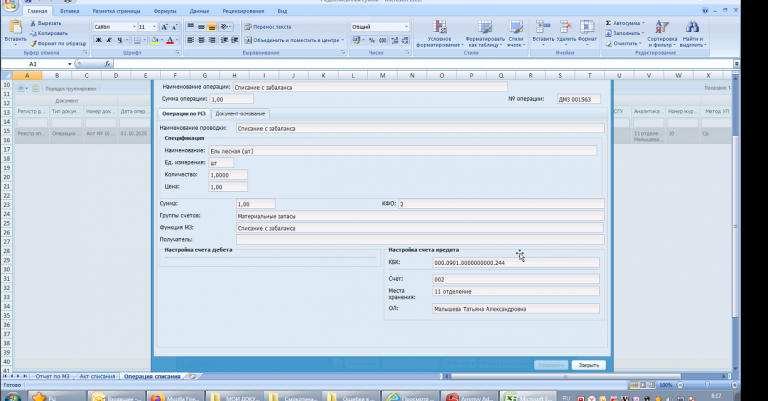Apply percent number format

pyautogui.click(x=372, y=40)
